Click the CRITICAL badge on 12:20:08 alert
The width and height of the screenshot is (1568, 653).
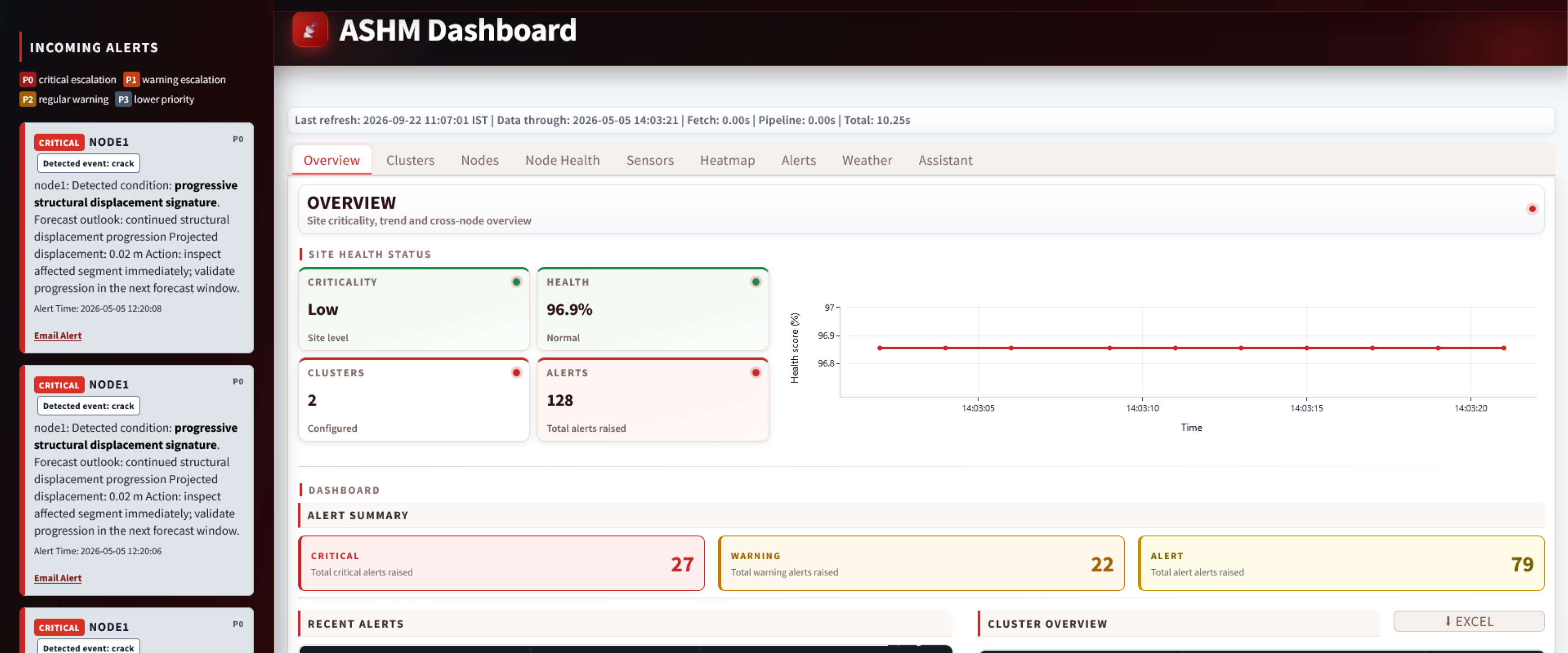[x=59, y=143]
